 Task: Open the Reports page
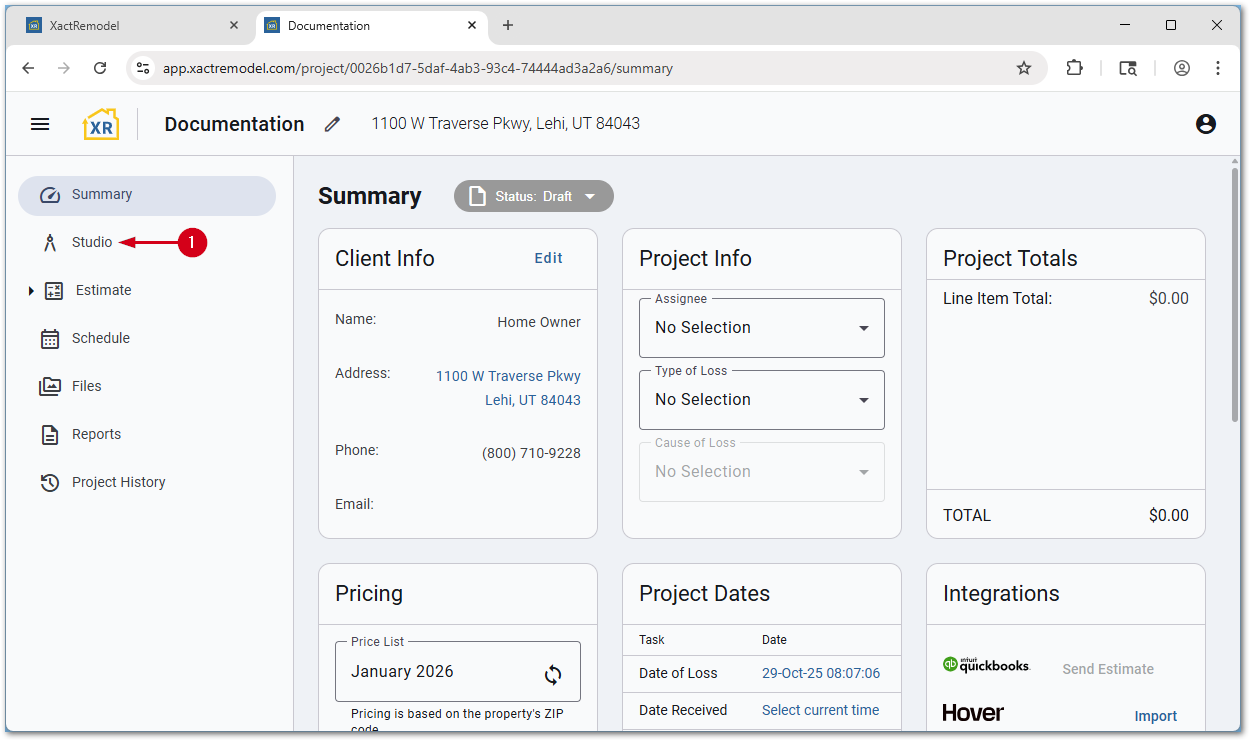pos(96,434)
